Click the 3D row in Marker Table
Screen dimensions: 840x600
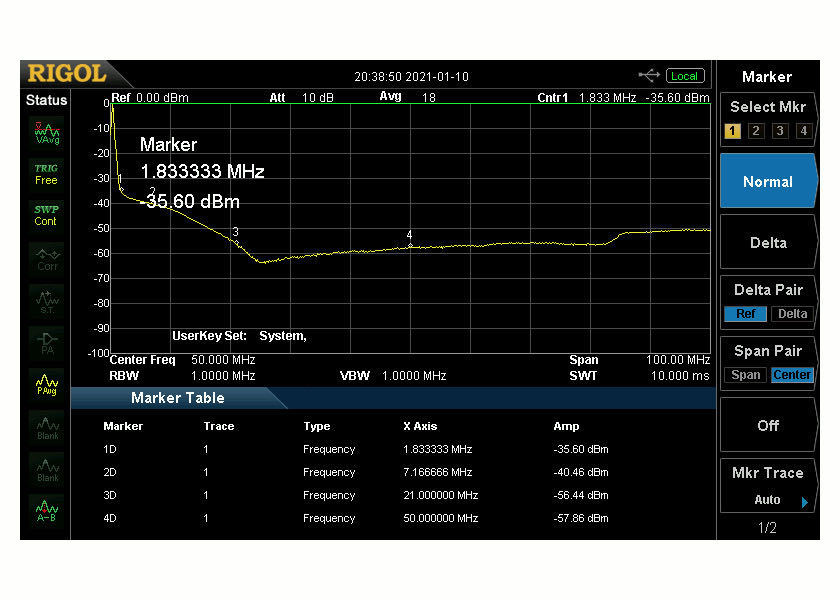(x=393, y=496)
